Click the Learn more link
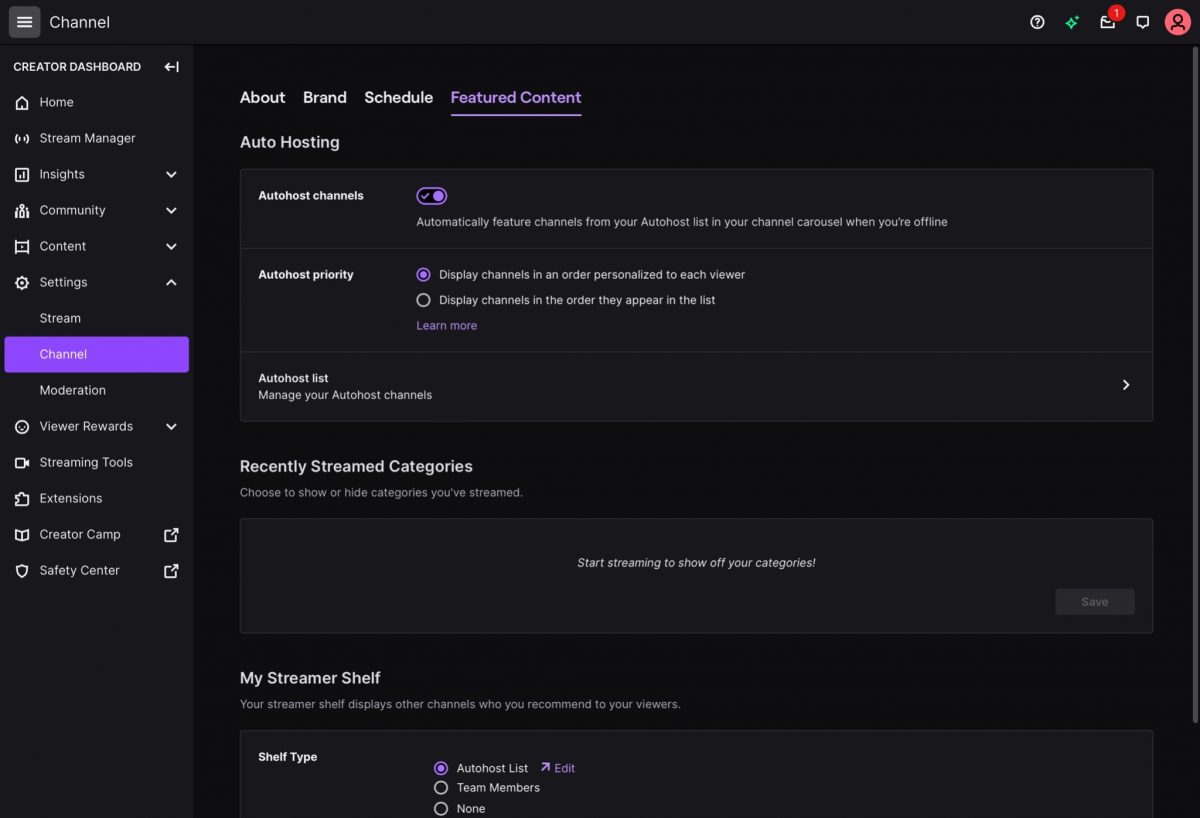This screenshot has width=1200, height=818. (446, 326)
